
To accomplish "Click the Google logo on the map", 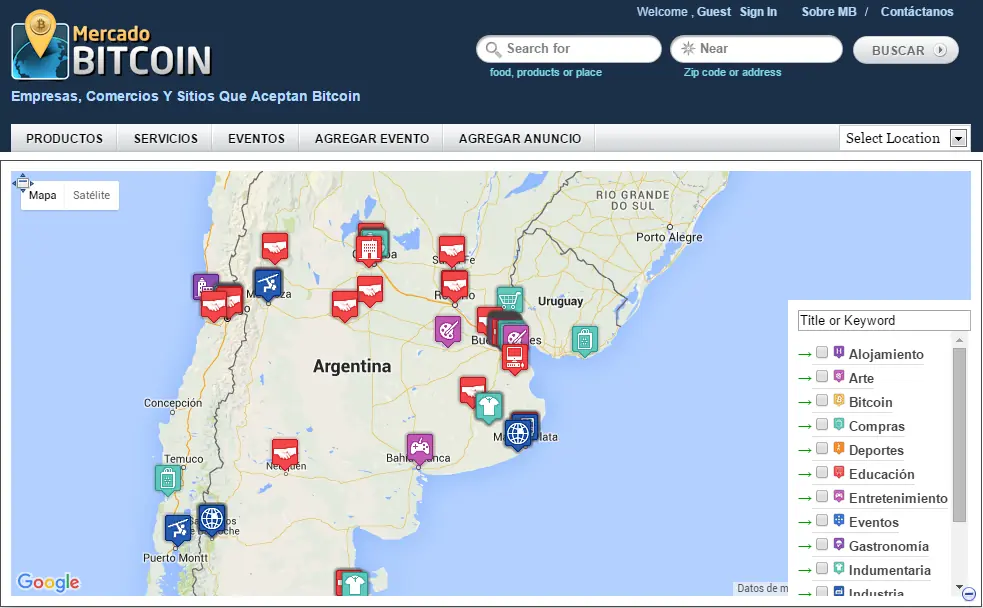I will click(x=48, y=582).
